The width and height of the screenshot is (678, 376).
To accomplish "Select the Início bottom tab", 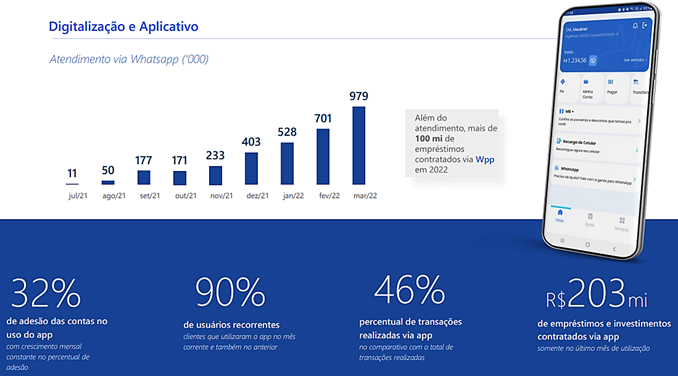I will 560,216.
